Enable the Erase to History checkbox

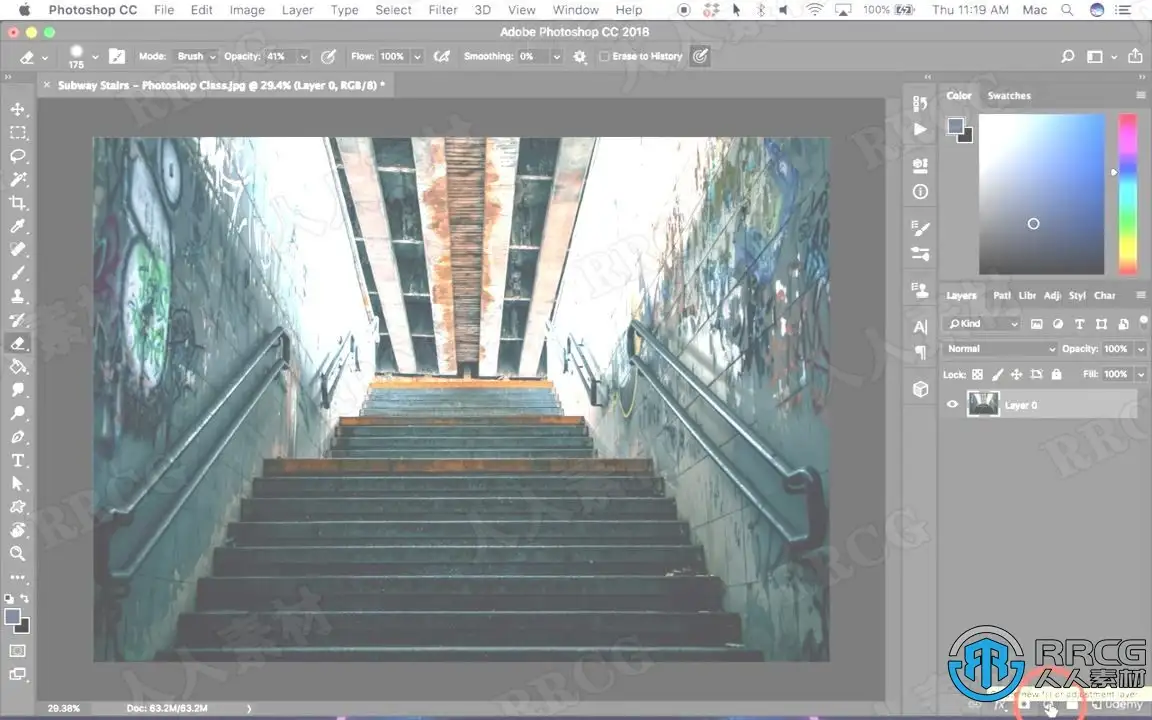coord(604,57)
